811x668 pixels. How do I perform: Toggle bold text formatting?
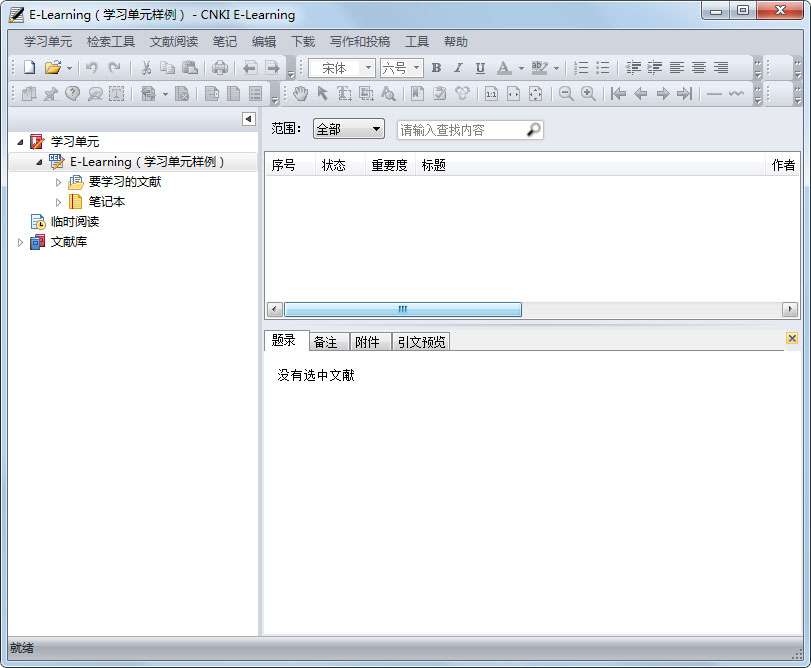pos(435,67)
